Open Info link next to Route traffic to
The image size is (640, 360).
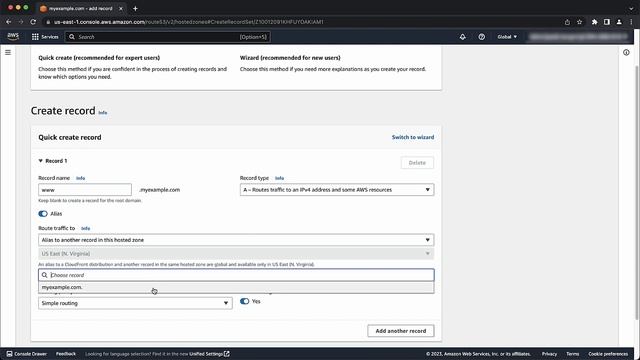85,229
